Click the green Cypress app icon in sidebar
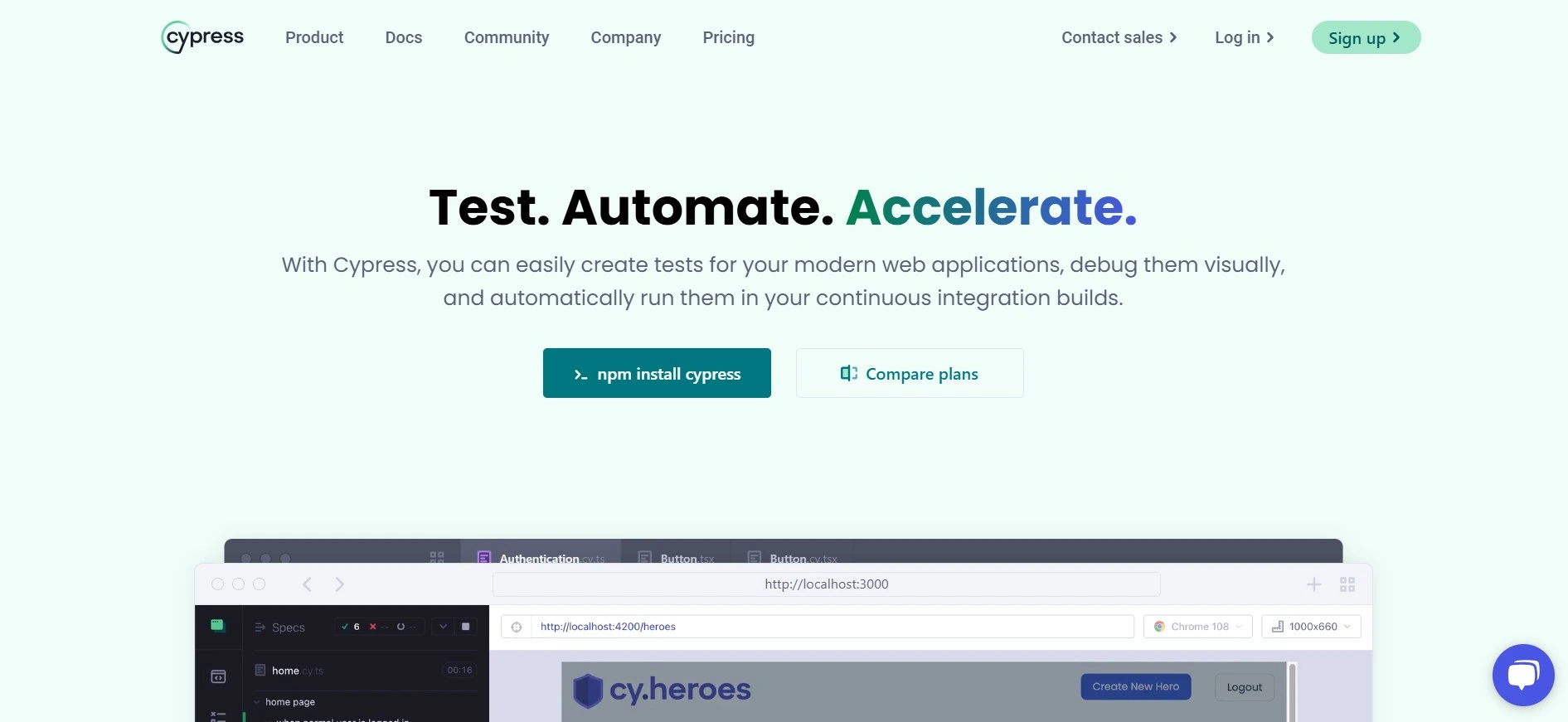 (217, 626)
